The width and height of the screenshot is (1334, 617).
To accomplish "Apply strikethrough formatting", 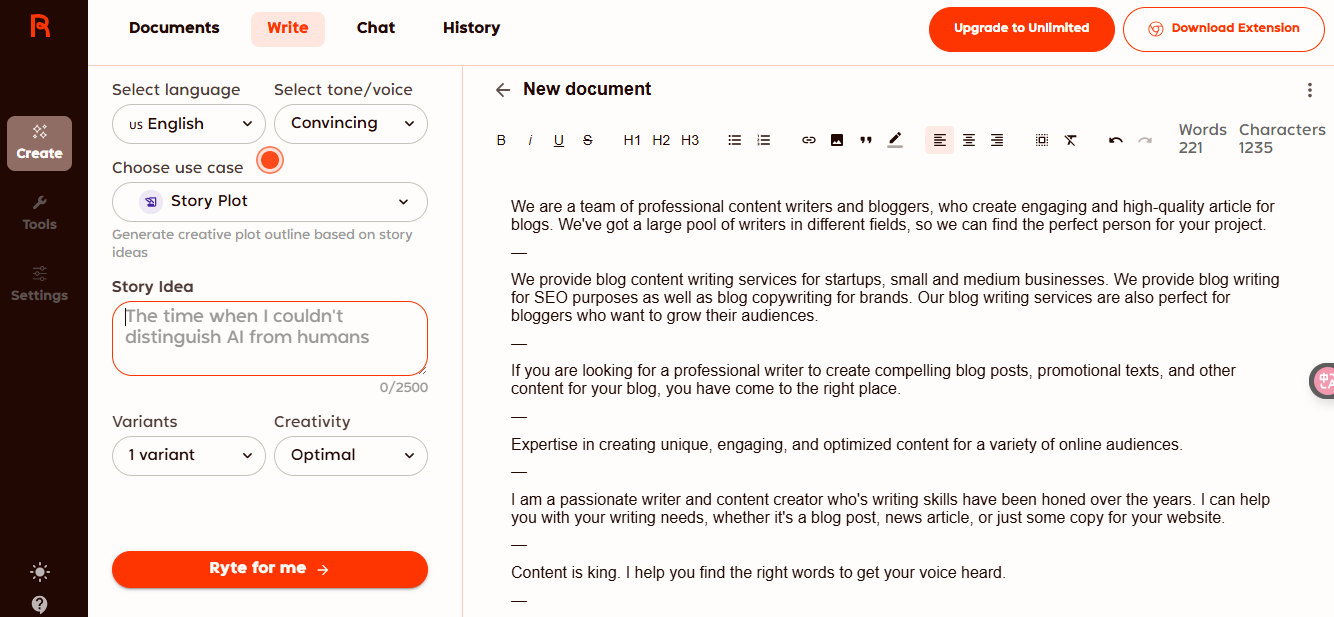I will [x=588, y=140].
